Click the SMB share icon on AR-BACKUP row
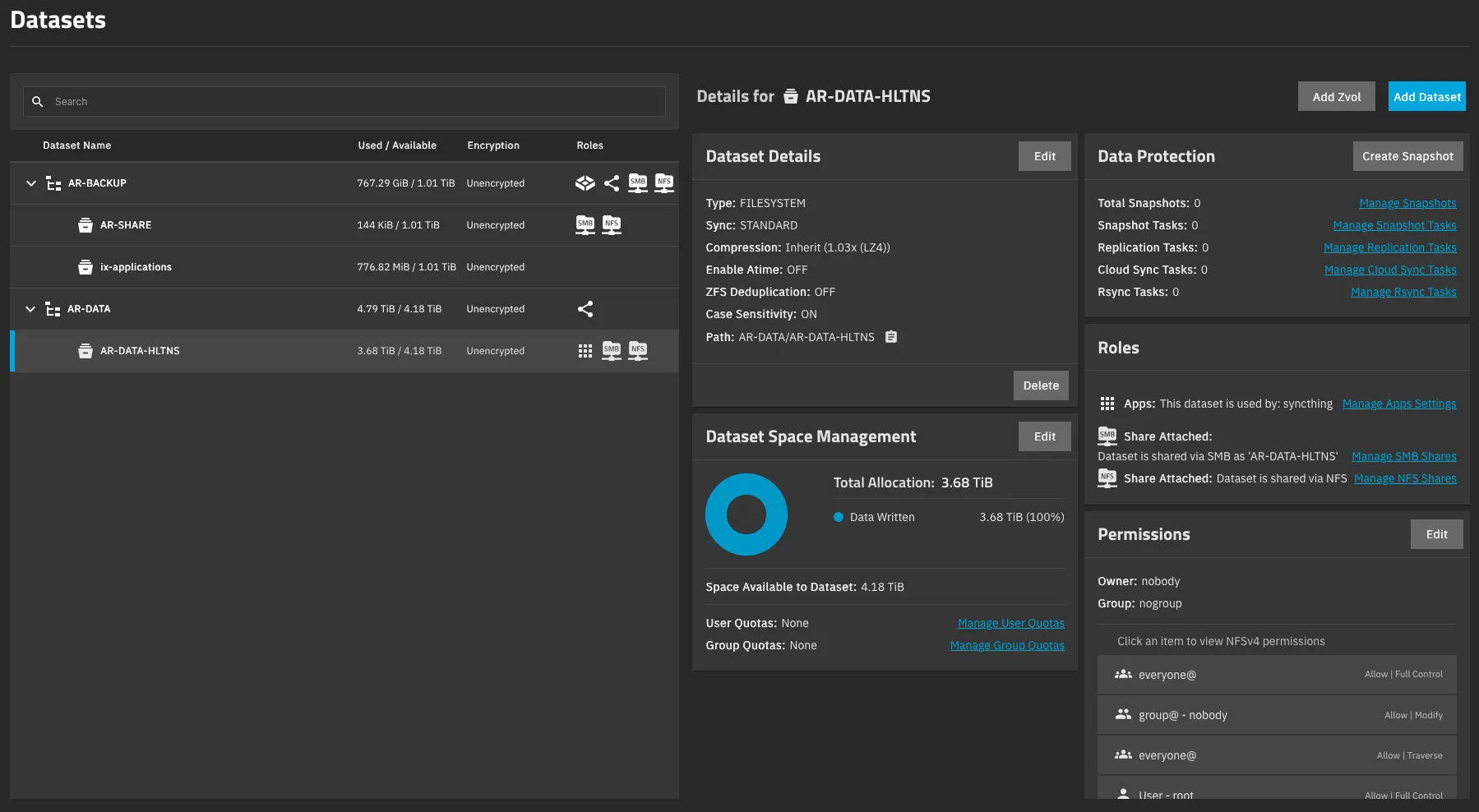The height and width of the screenshot is (812, 1479). coord(637,183)
